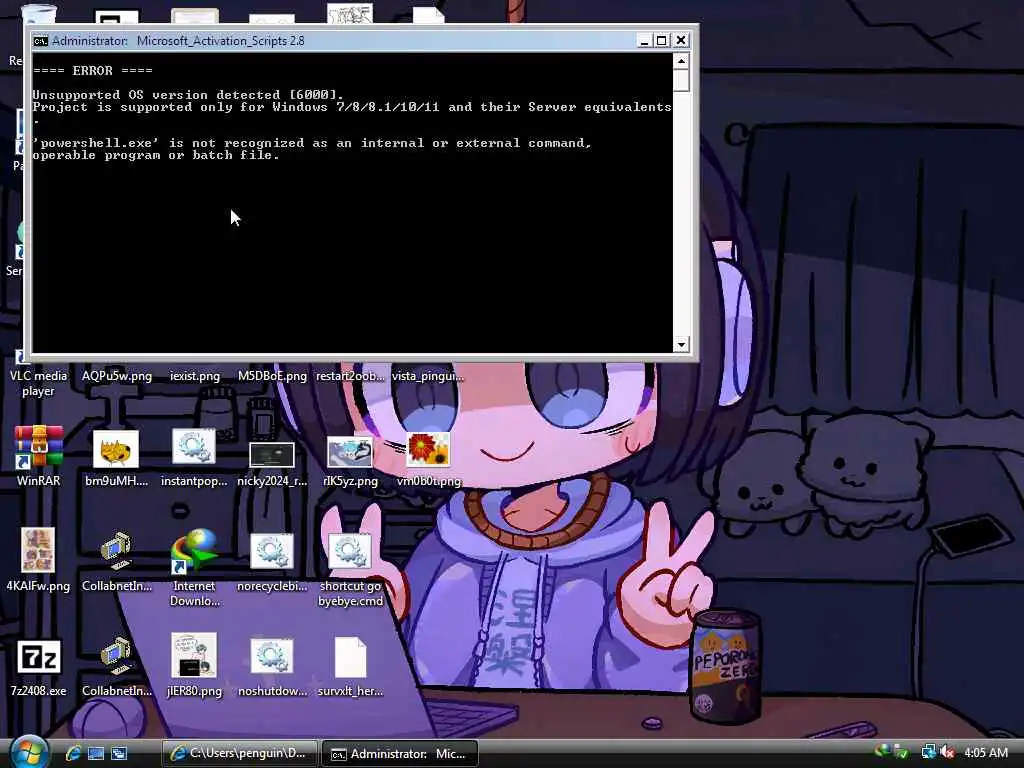Select the restart2oob desktop file label
This screenshot has width=1024, height=768.
point(350,376)
